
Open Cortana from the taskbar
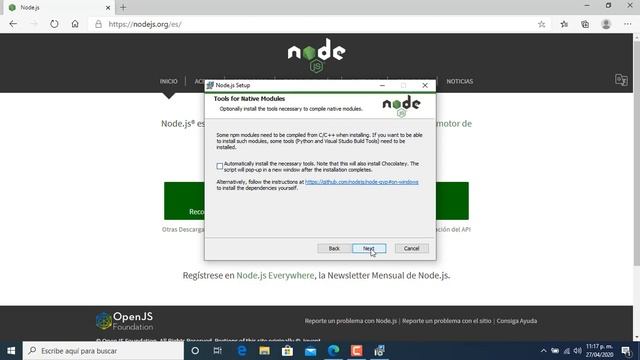(x=195, y=351)
